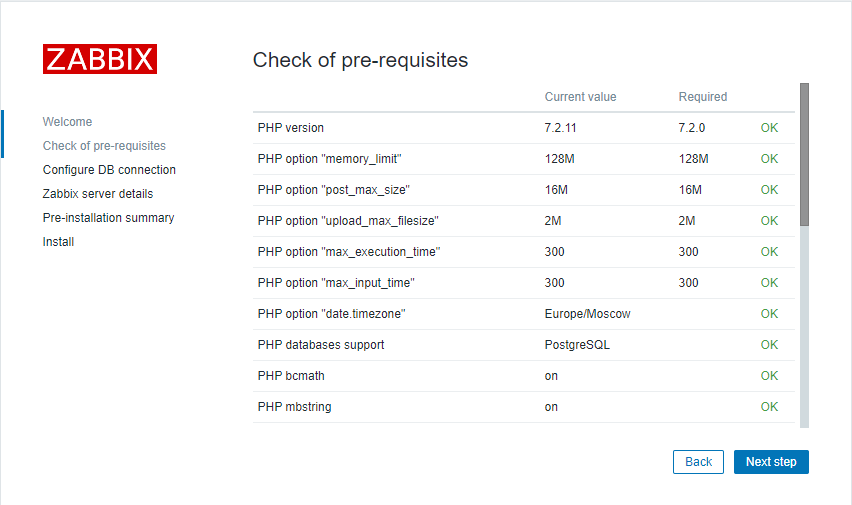
Task: Click the ZABBIX logo
Action: click(x=100, y=59)
